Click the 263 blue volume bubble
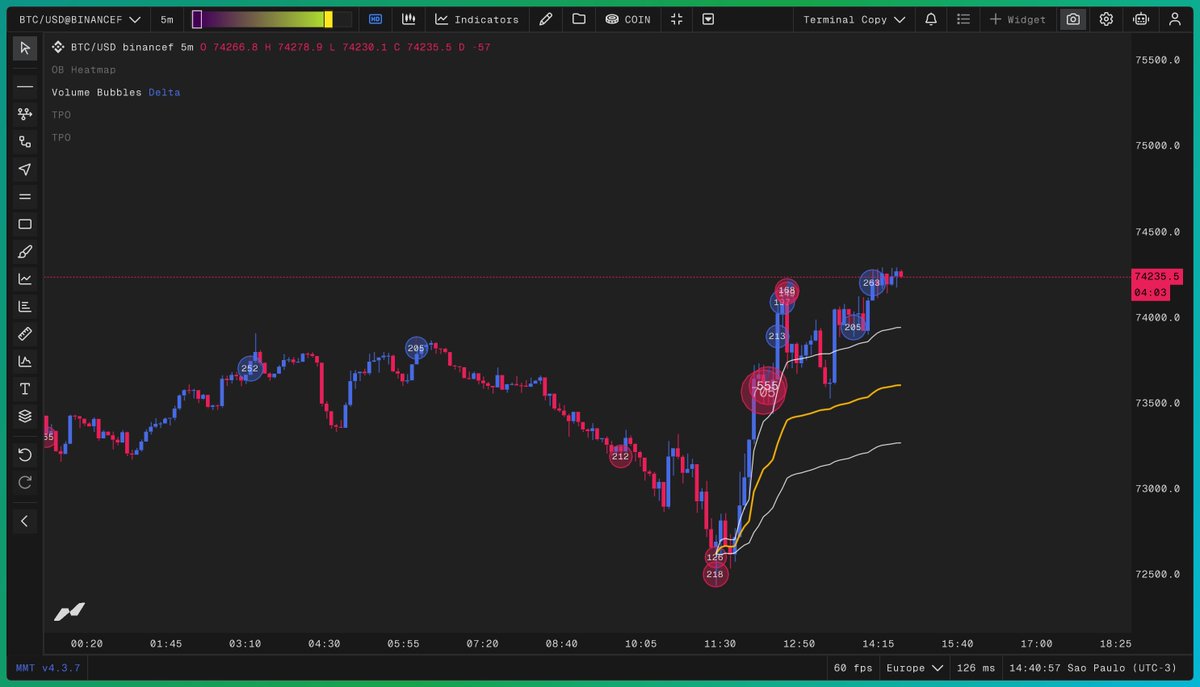1200x687 pixels. click(872, 283)
